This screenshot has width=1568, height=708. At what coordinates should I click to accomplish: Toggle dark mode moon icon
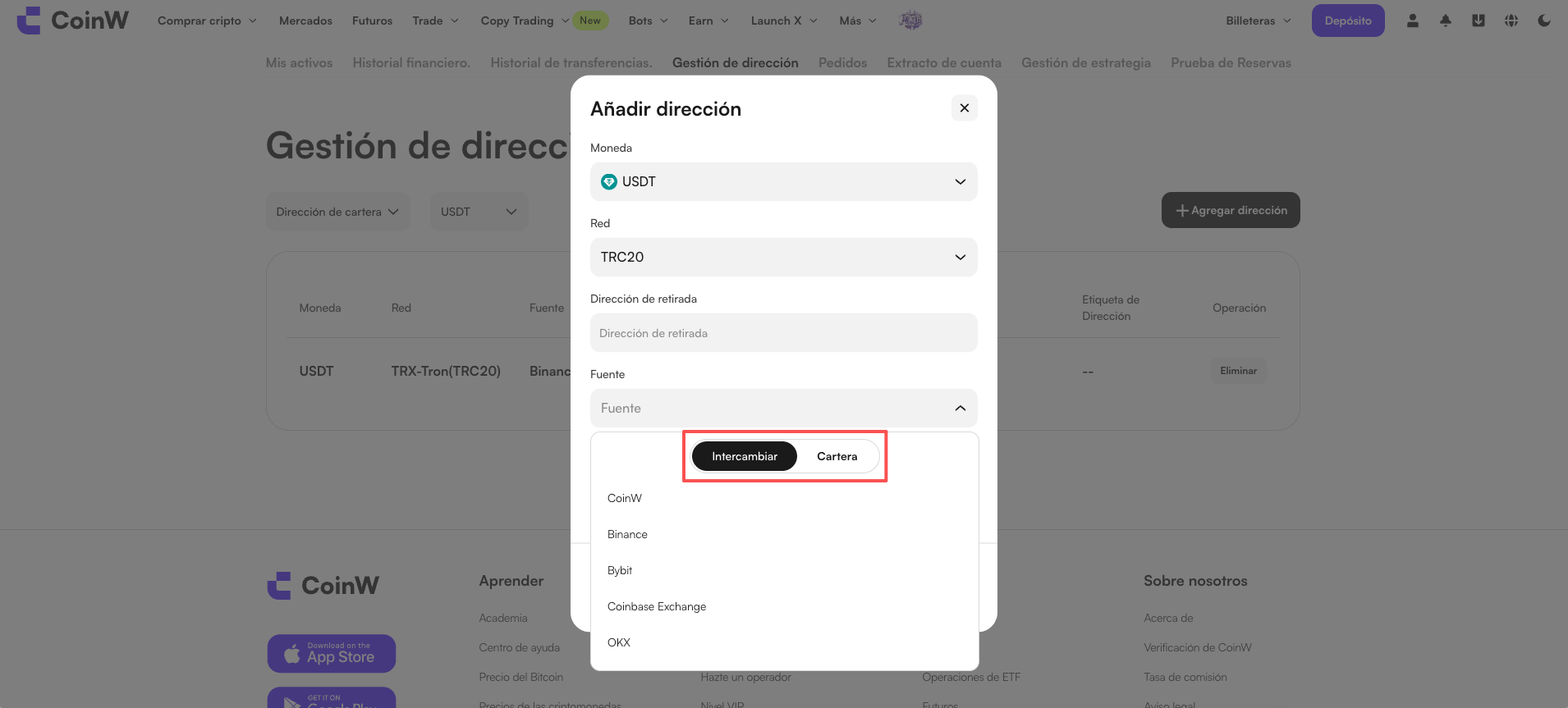(1544, 21)
